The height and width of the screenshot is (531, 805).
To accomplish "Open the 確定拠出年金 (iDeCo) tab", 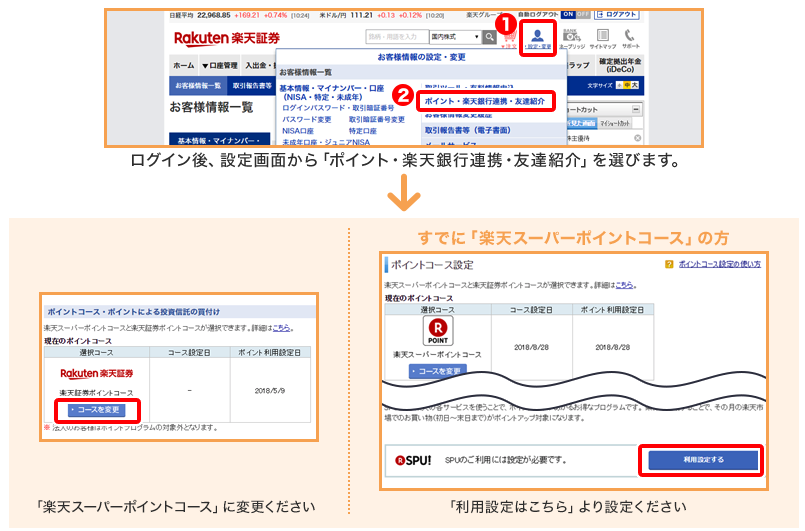I will 620,65.
